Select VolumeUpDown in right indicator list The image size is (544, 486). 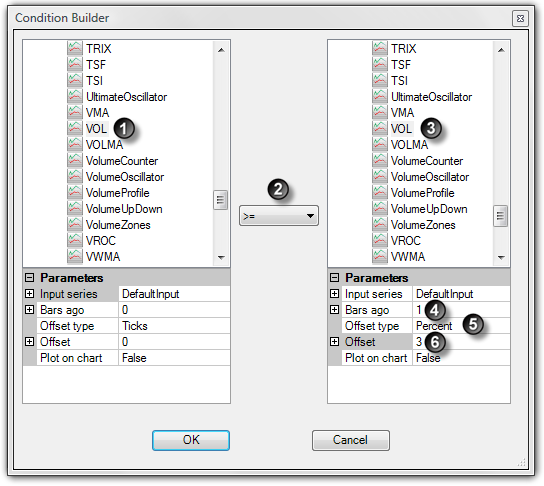click(x=429, y=208)
